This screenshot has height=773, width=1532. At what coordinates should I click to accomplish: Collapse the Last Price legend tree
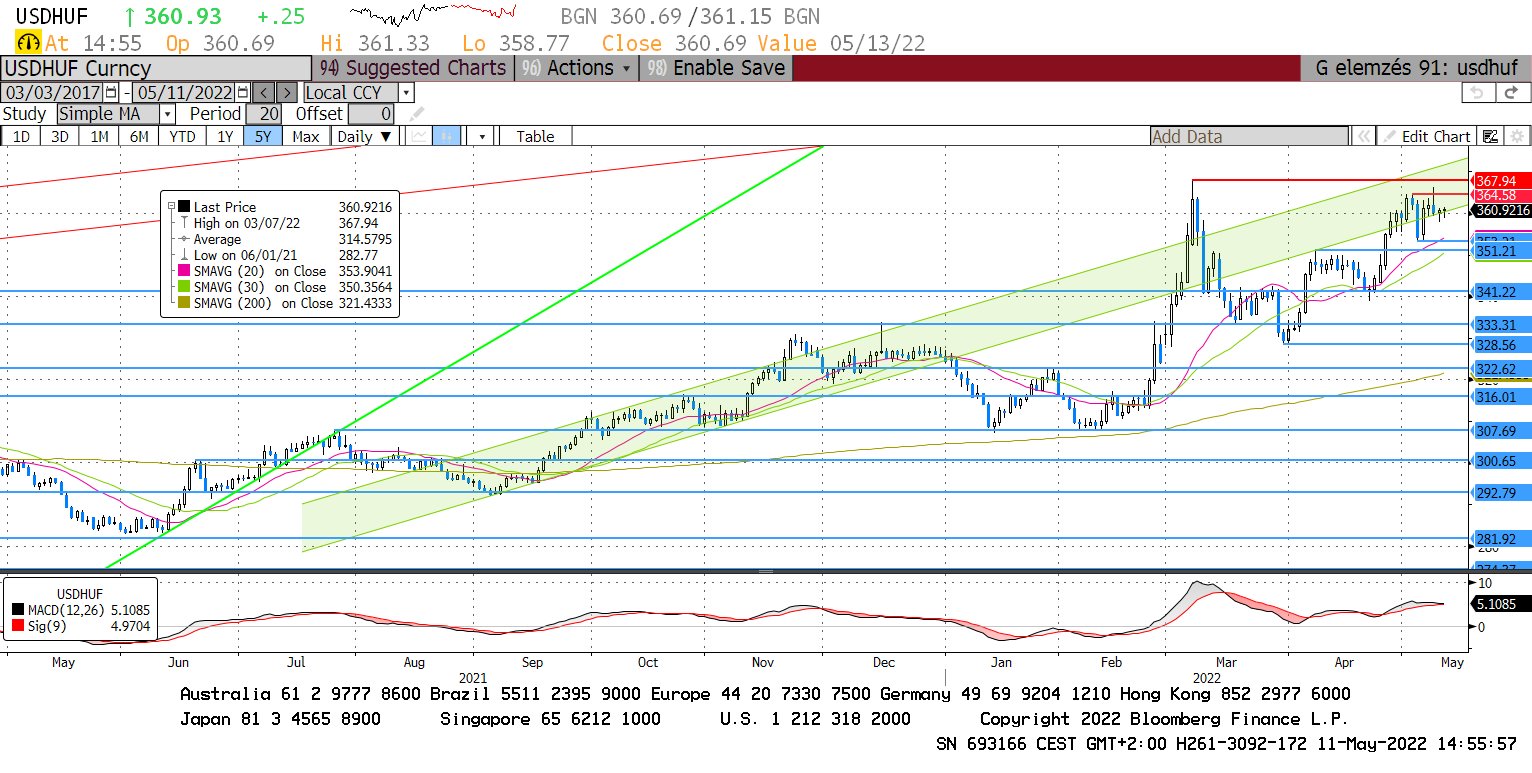pyautogui.click(x=171, y=207)
